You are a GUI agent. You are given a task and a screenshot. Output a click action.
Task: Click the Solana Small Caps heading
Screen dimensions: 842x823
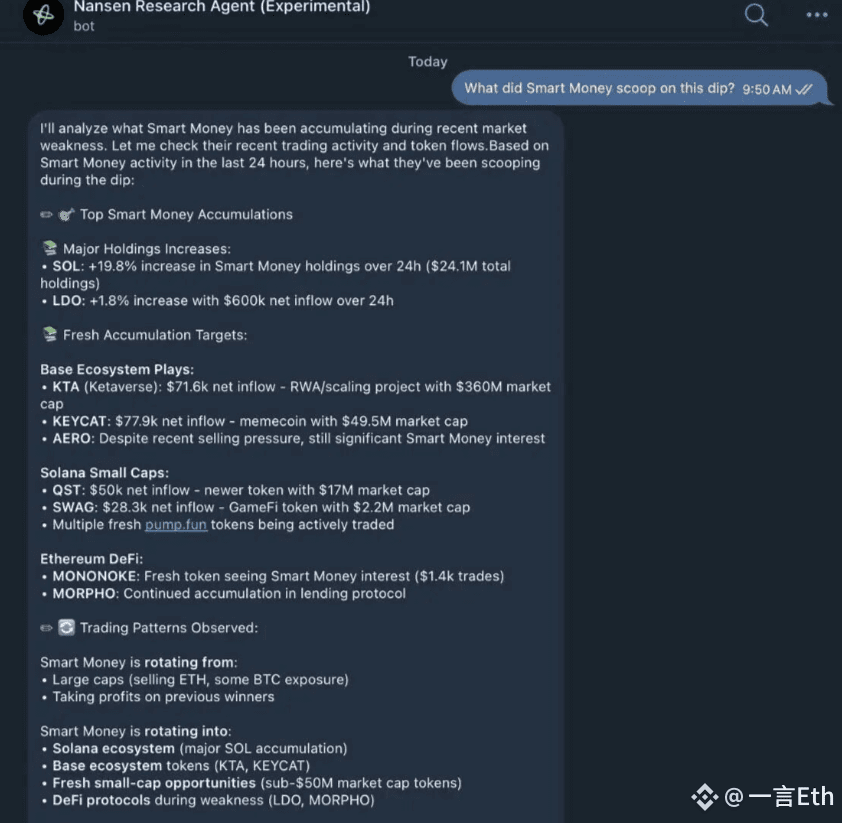pos(105,472)
